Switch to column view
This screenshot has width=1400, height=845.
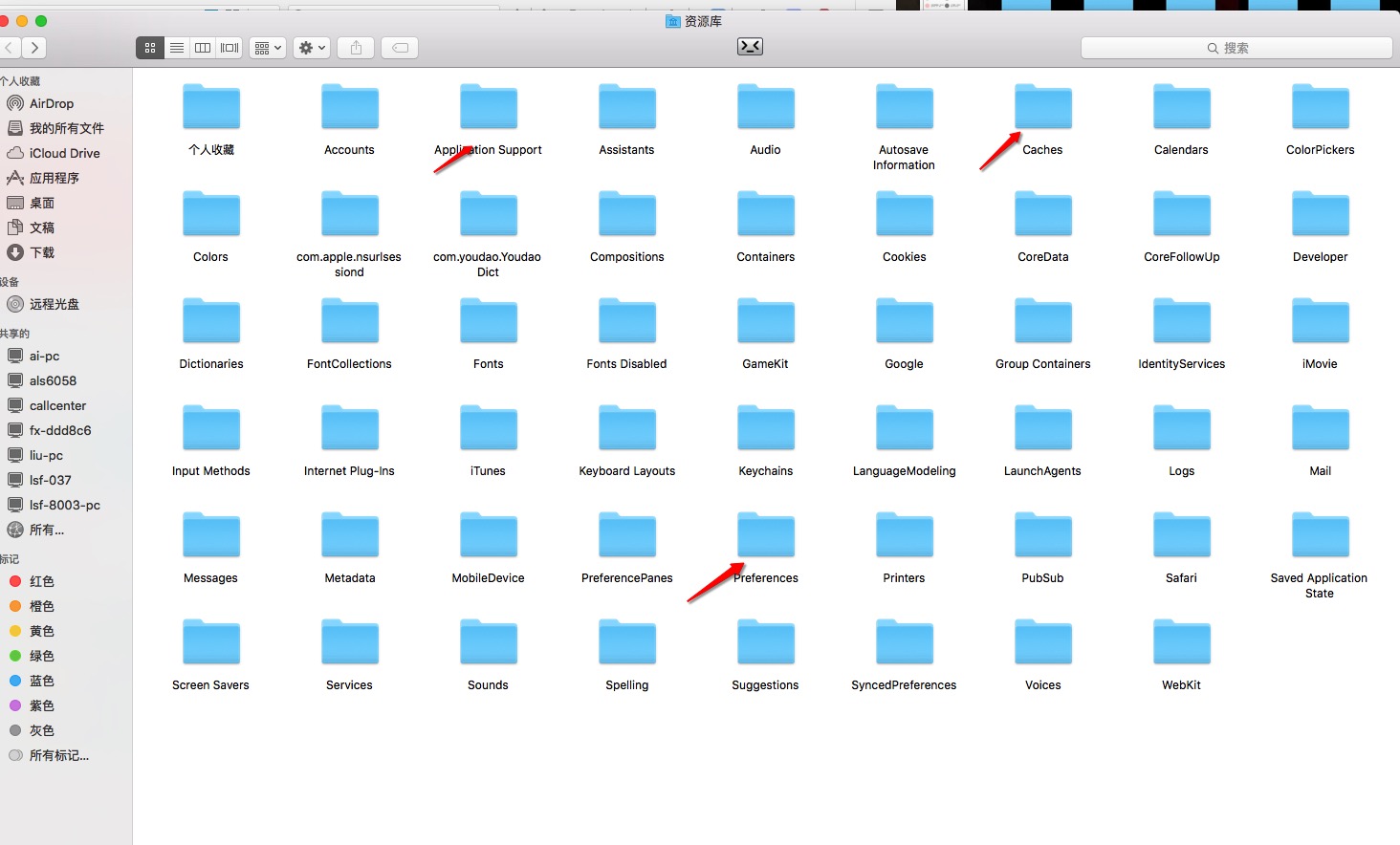(x=203, y=48)
